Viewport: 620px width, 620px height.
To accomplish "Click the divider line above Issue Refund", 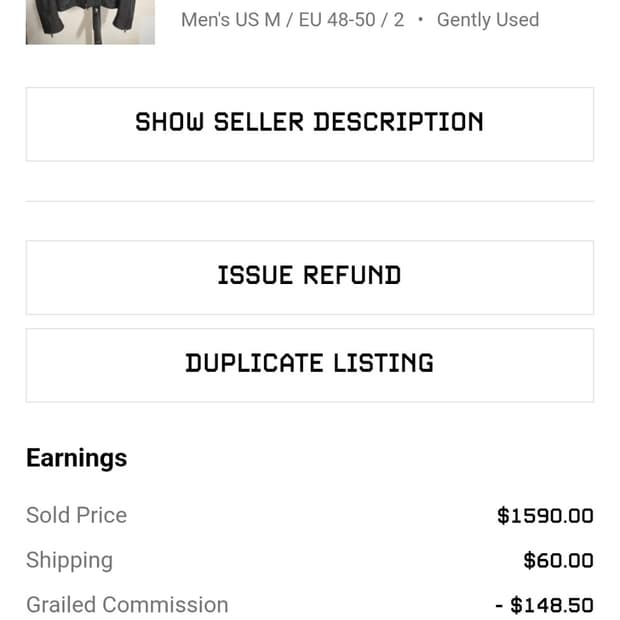I will (310, 201).
